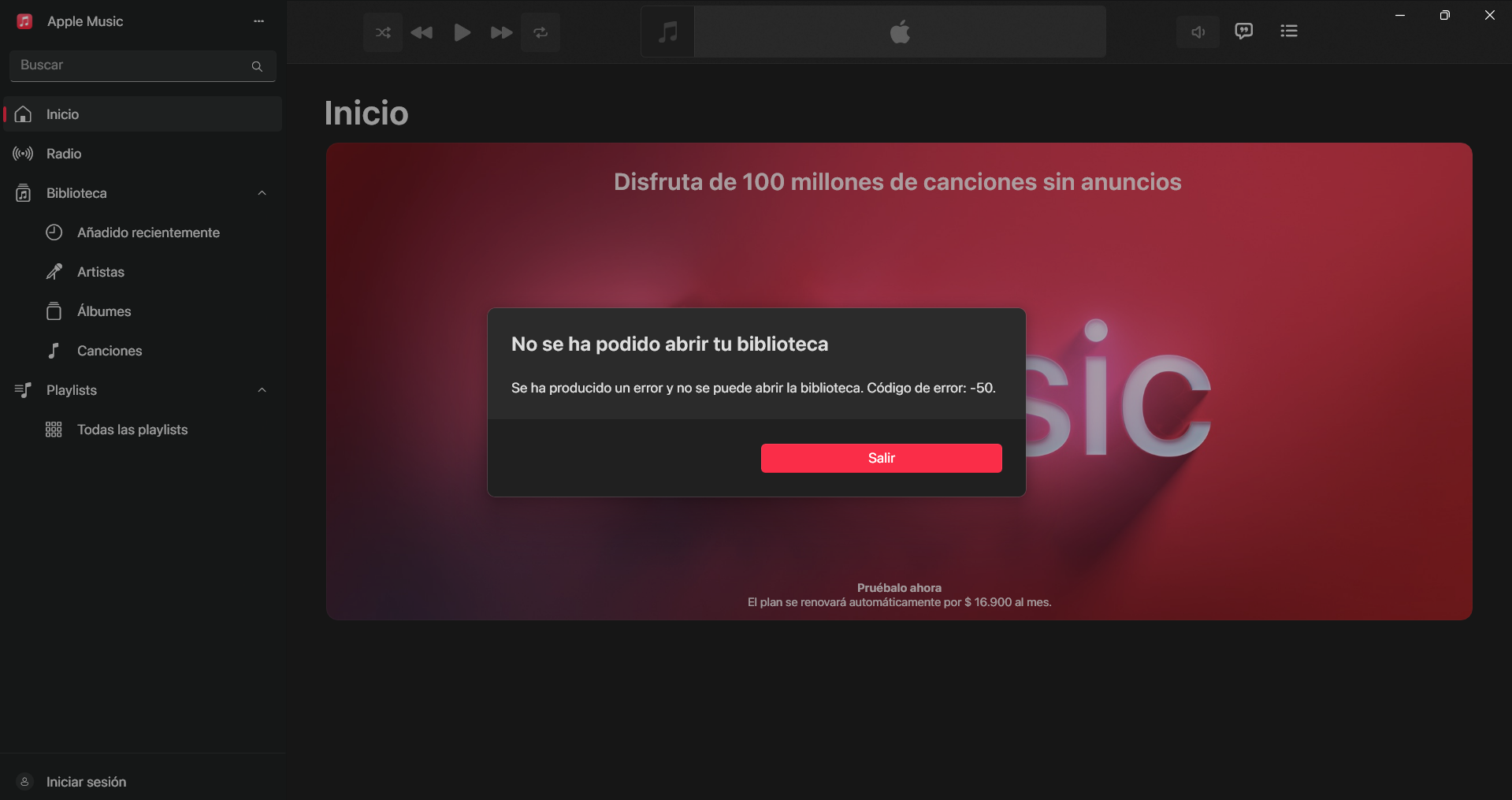Click Iniciar sesión to sign in
The height and width of the screenshot is (800, 1512).
click(86, 782)
